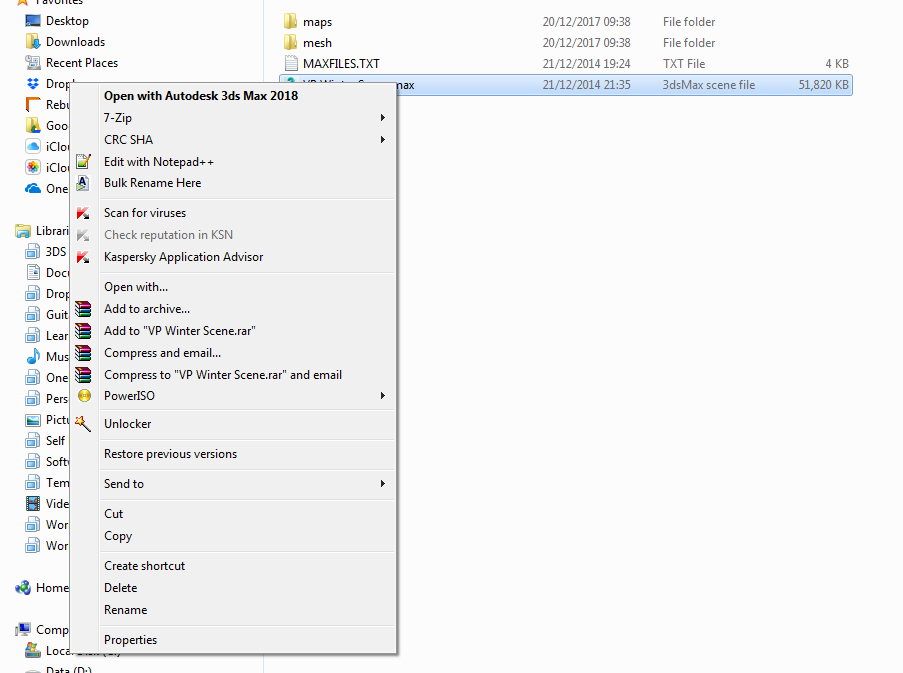Click the Recent Places icon
903x673 pixels.
point(33,62)
